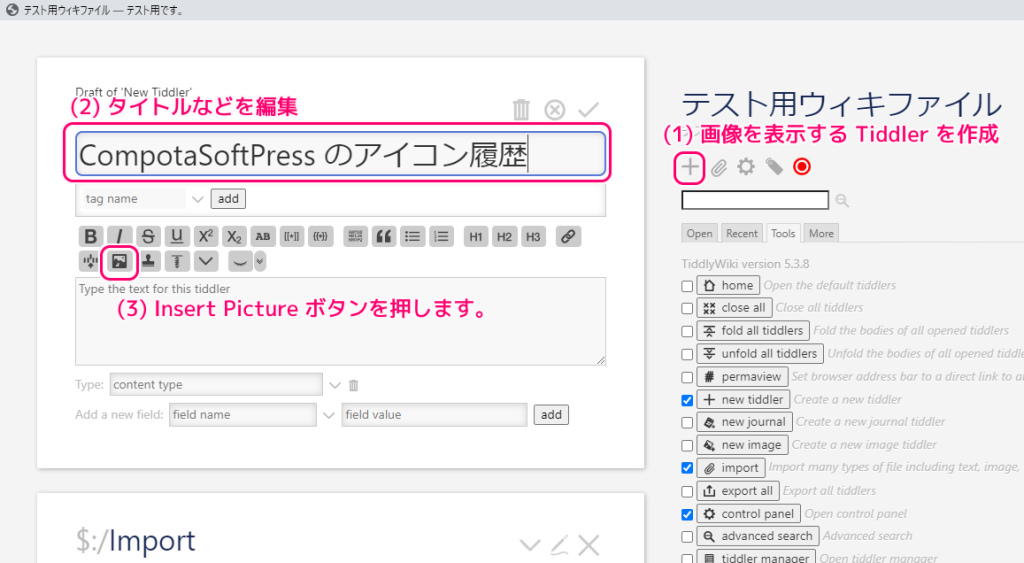Insert a numbered list
The image size is (1024, 563).
coord(441,236)
